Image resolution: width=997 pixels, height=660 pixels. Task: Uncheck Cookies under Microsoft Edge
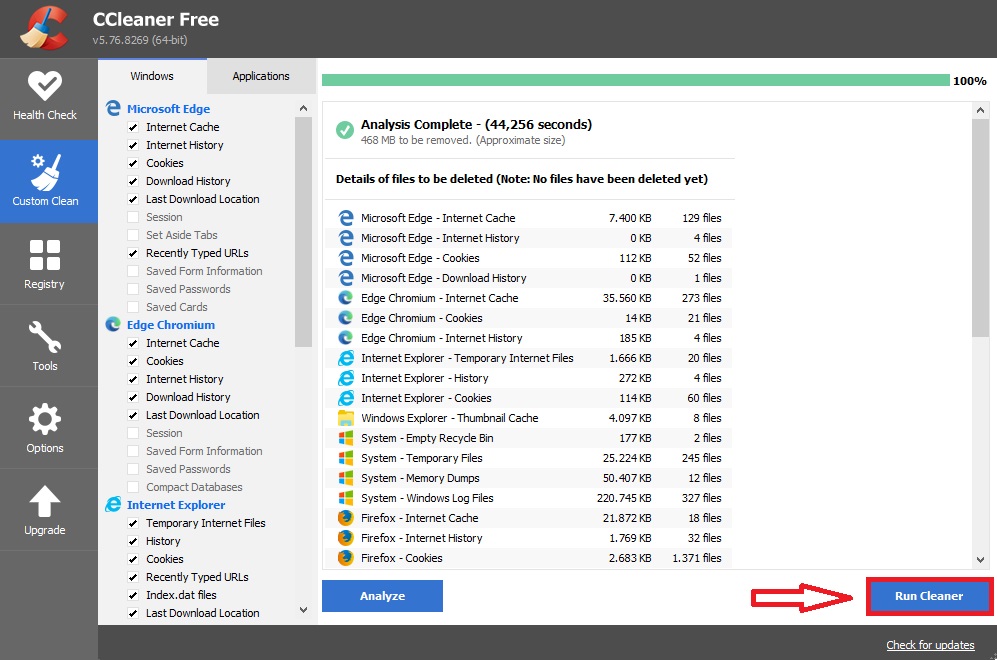point(134,163)
